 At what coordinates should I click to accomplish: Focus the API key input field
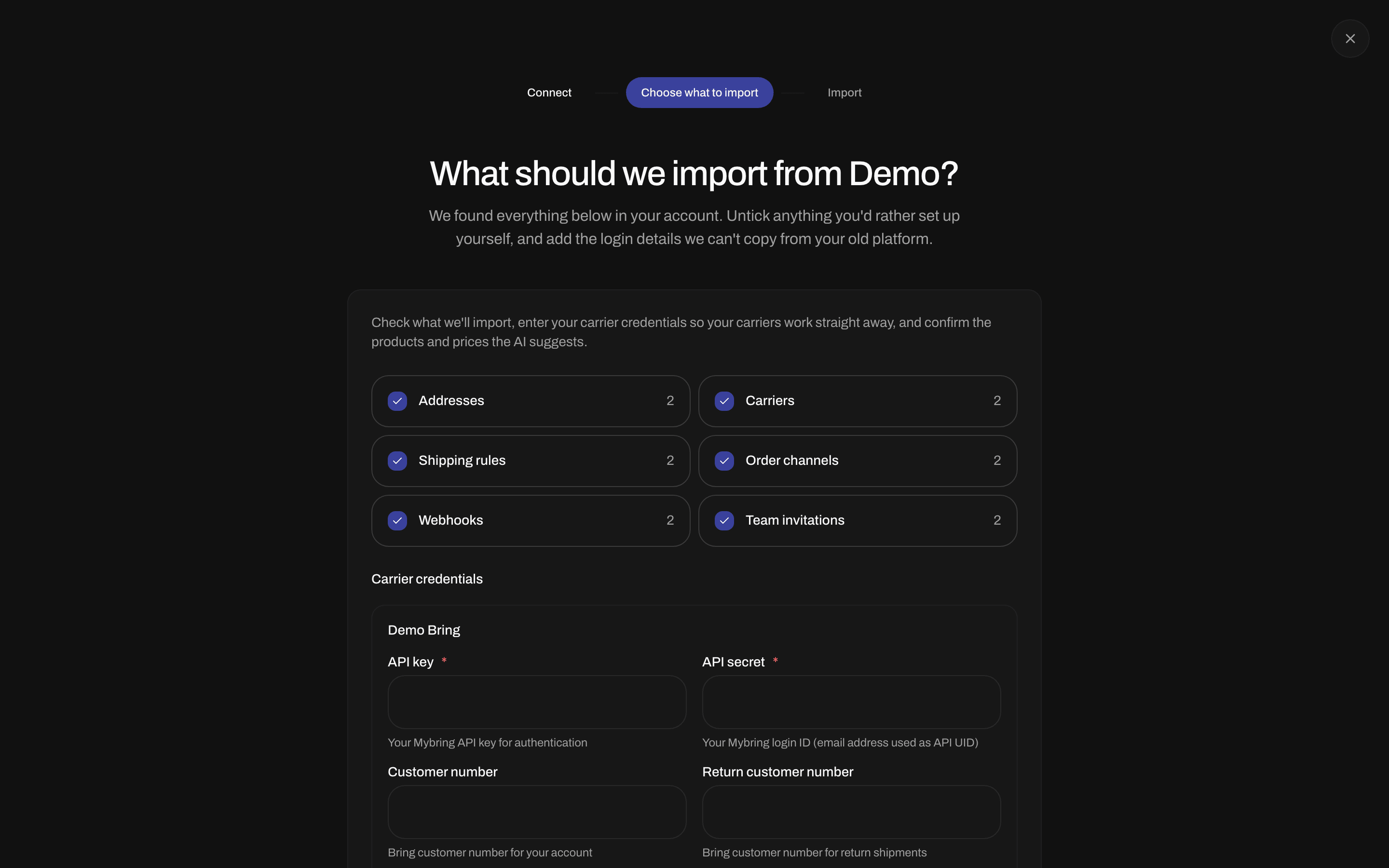[537, 702]
